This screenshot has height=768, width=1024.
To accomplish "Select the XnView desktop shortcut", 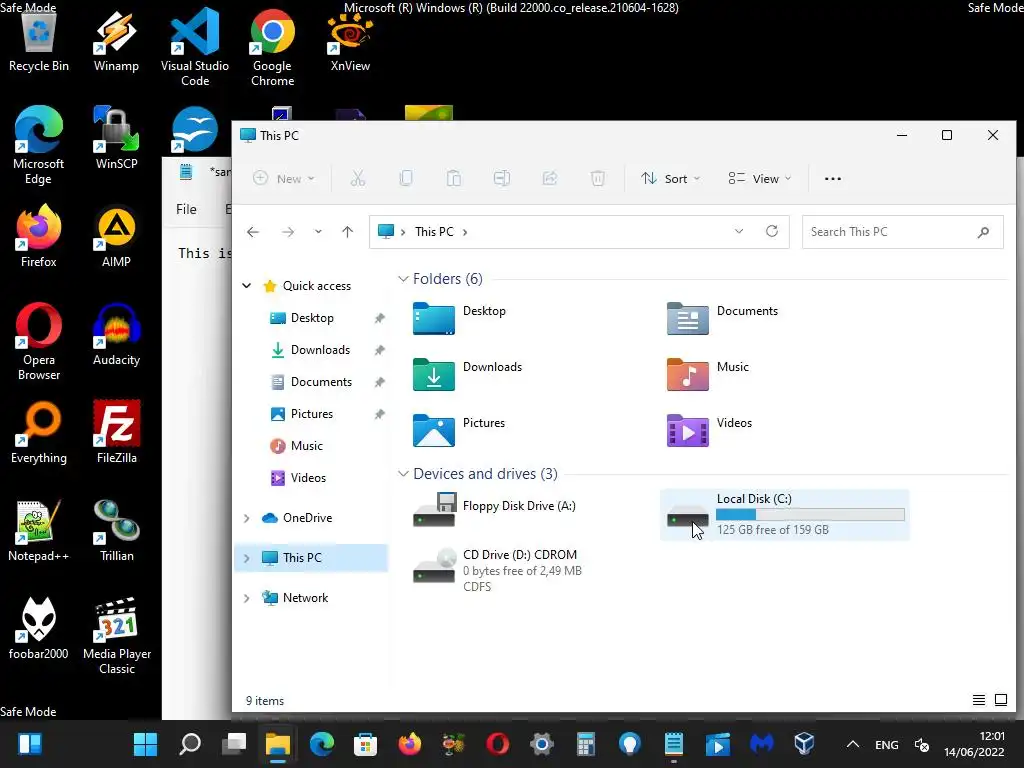I will 350,40.
